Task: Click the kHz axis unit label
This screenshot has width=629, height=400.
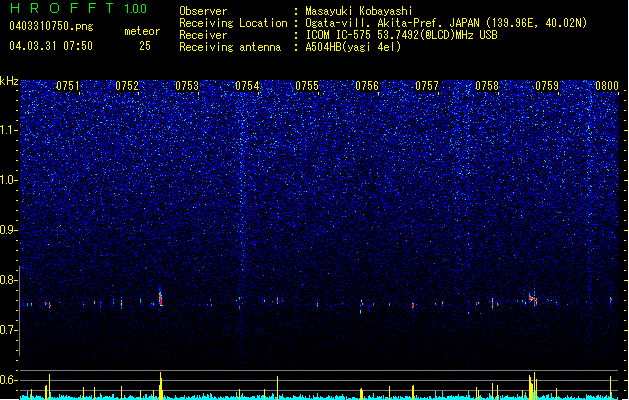Action: pos(9,81)
